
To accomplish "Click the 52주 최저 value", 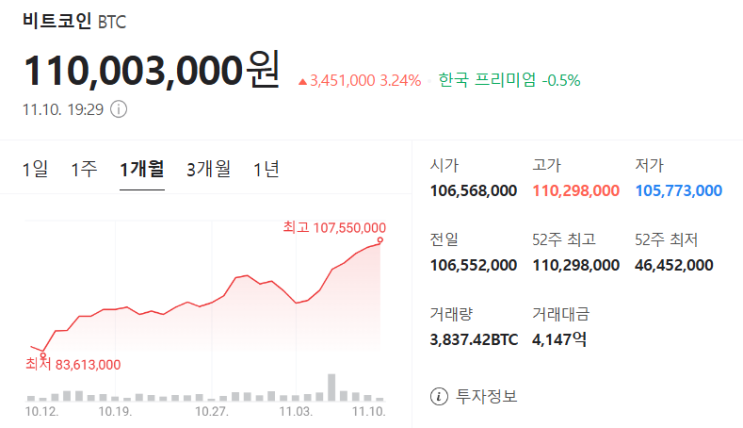I will [x=674, y=264].
